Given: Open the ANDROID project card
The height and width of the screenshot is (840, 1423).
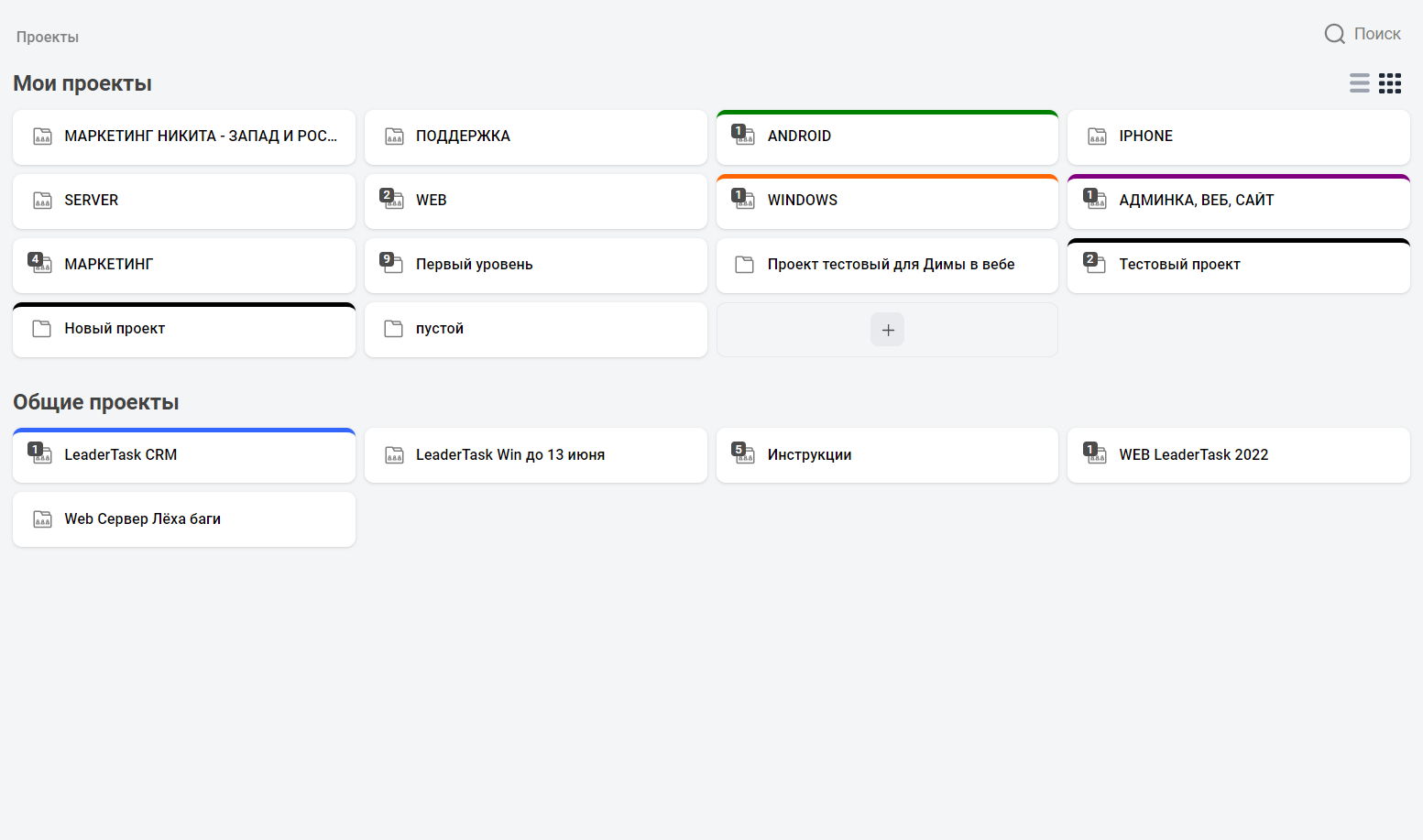Looking at the screenshot, I should click(x=887, y=137).
